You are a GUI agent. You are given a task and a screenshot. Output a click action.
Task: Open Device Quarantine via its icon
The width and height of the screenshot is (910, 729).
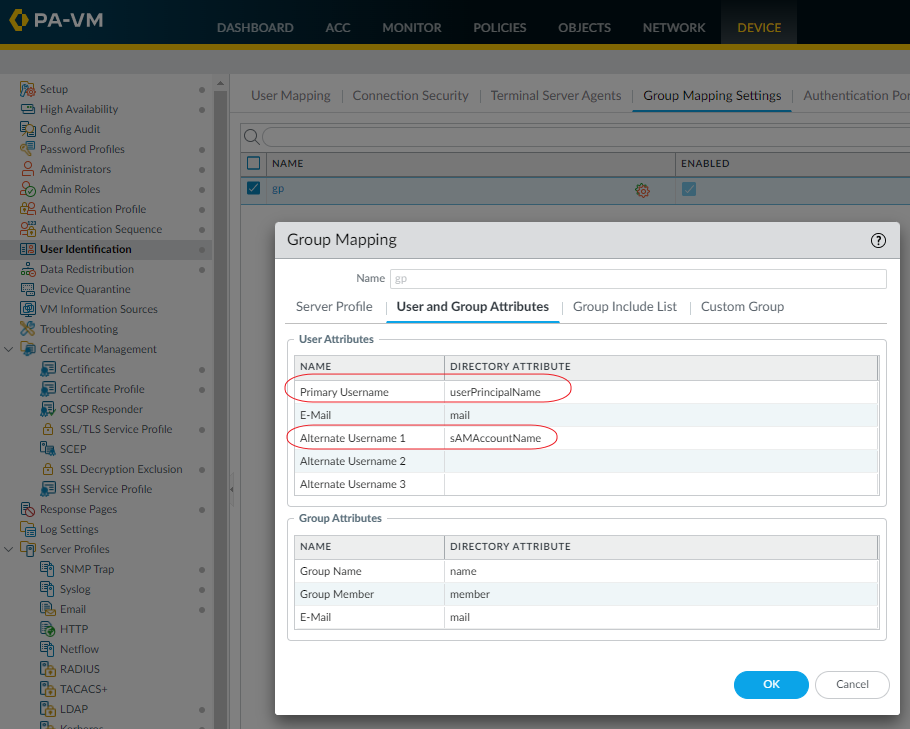tap(28, 289)
